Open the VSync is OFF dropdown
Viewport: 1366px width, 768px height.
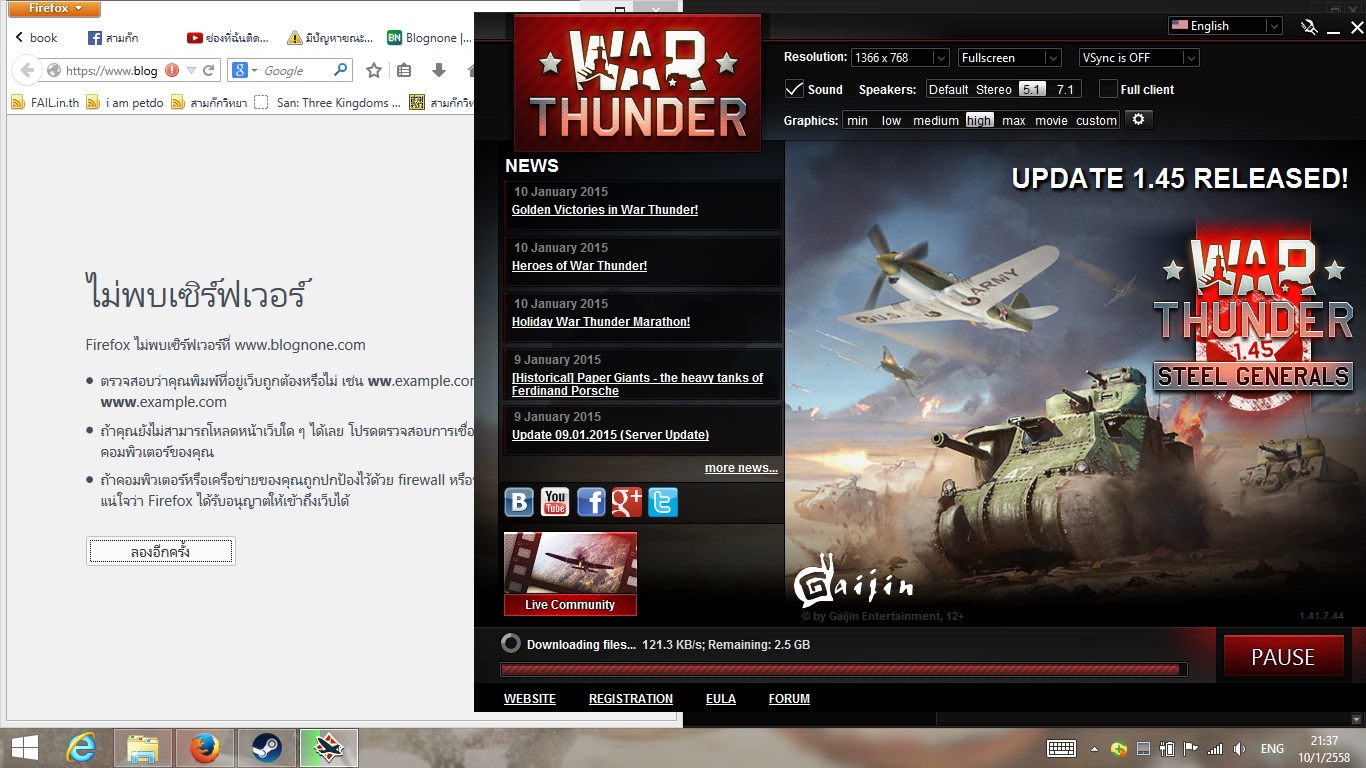(1139, 58)
